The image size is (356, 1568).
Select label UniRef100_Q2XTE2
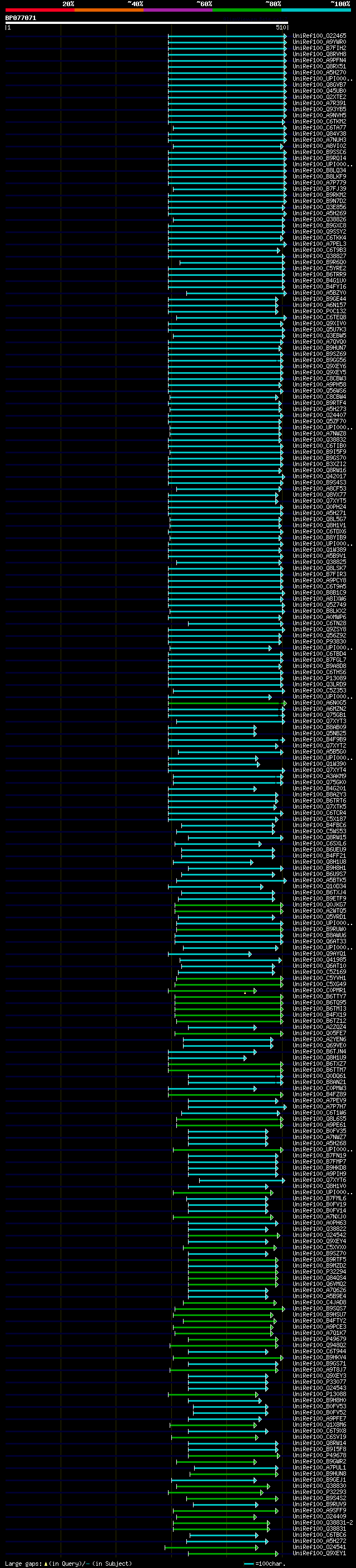(x=319, y=97)
